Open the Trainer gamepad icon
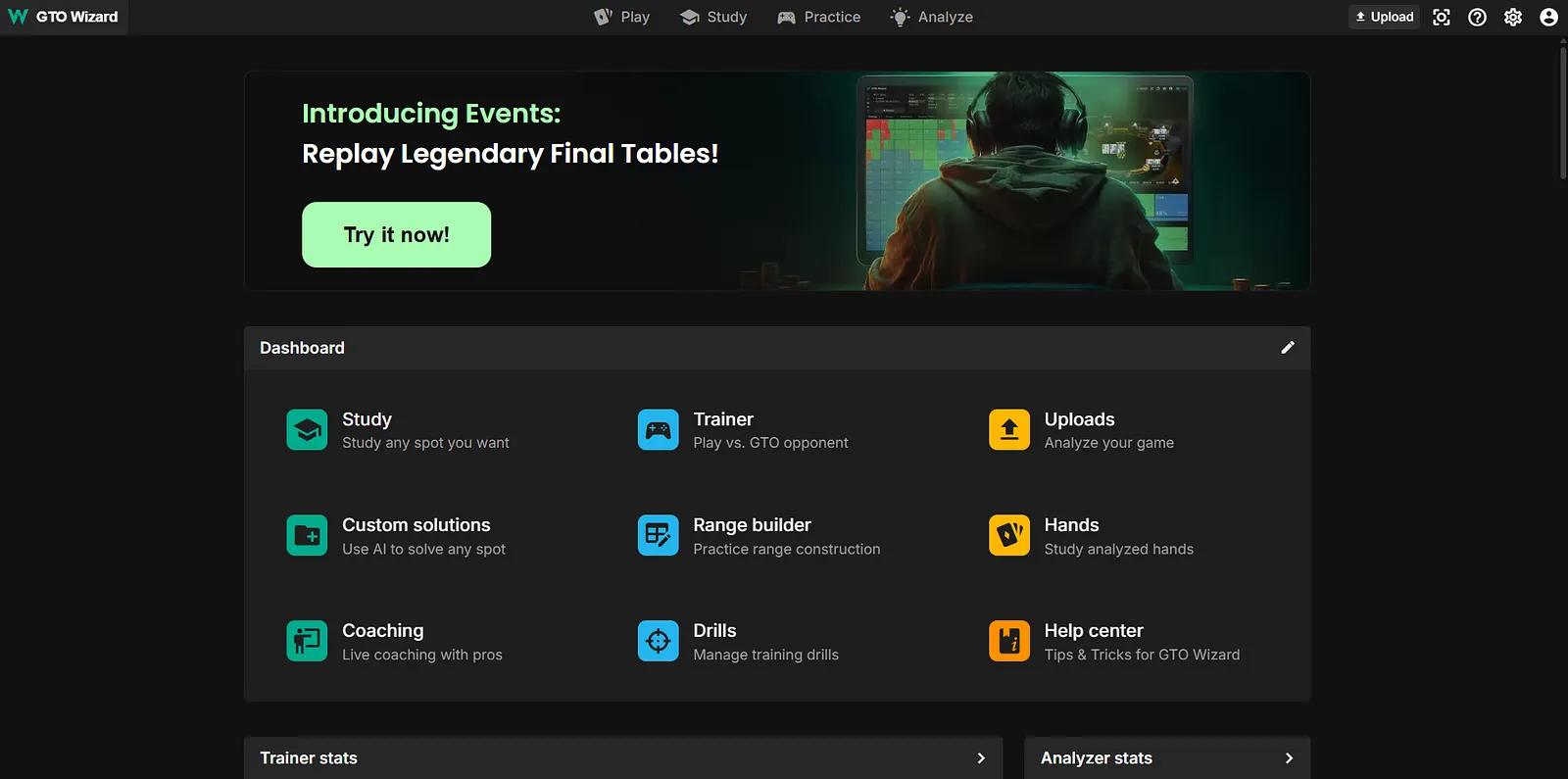The image size is (1568, 779). 658,430
